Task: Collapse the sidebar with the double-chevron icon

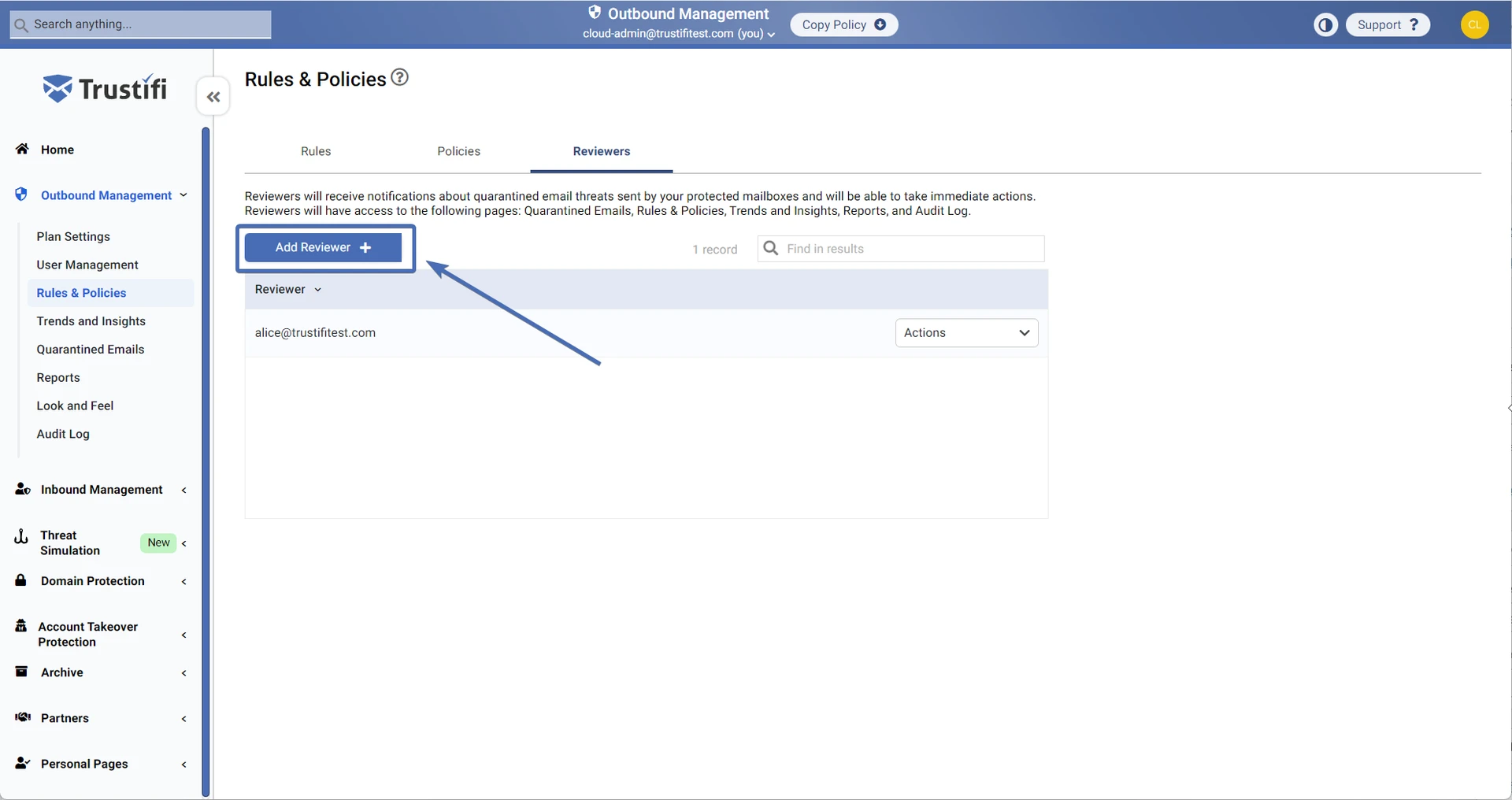Action: click(213, 97)
